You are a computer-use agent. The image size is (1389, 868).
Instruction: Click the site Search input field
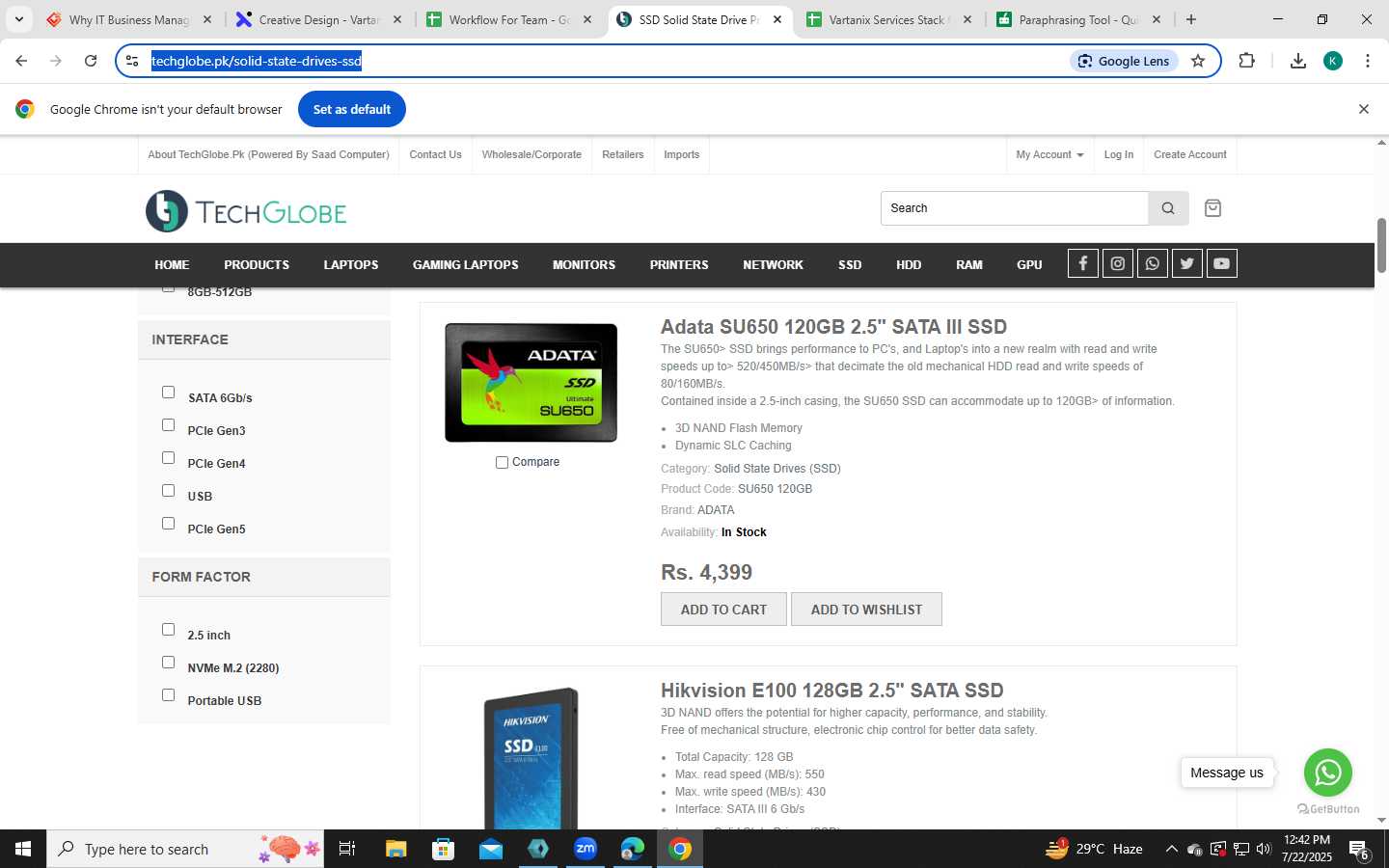point(1014,208)
